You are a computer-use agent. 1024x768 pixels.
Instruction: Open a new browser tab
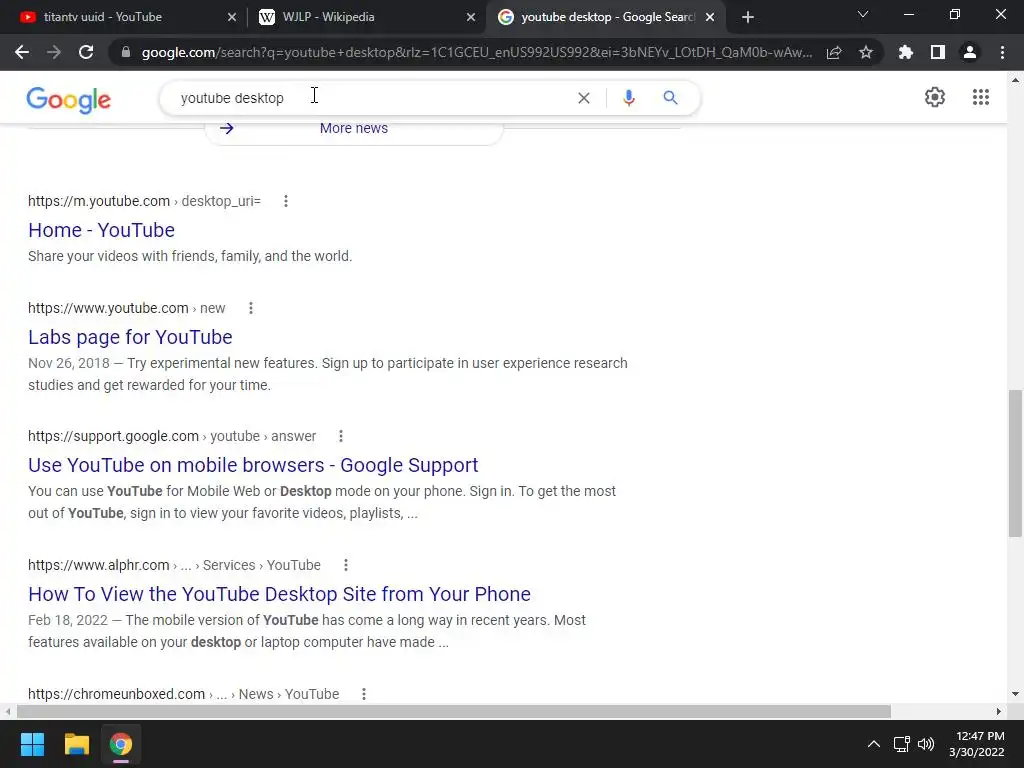point(748,17)
